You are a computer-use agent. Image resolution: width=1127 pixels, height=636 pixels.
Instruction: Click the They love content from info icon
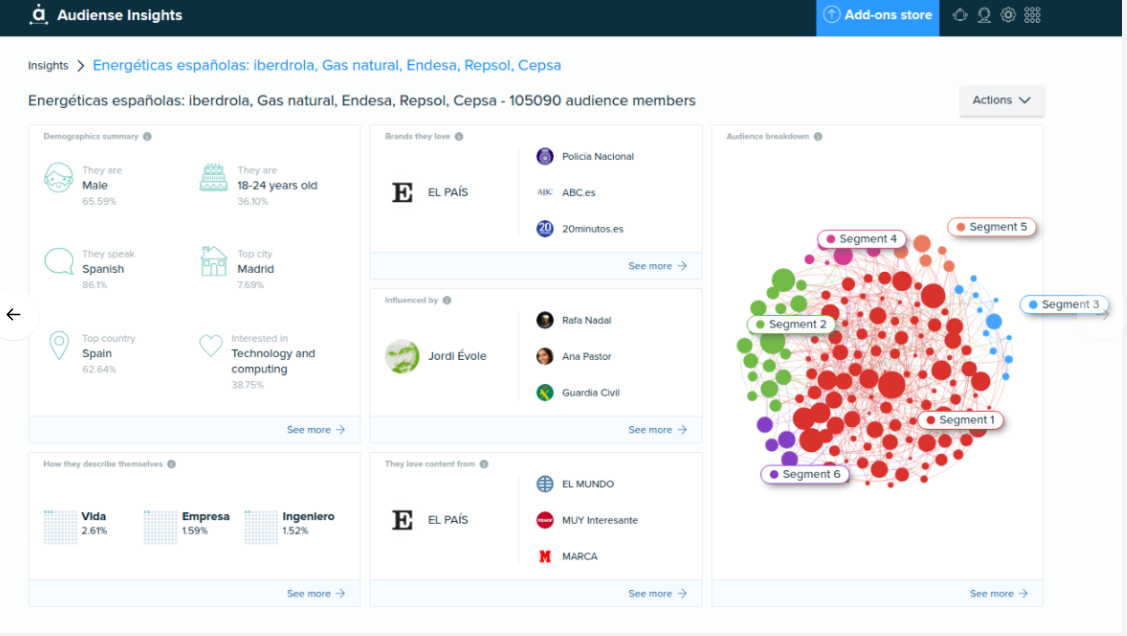point(484,464)
